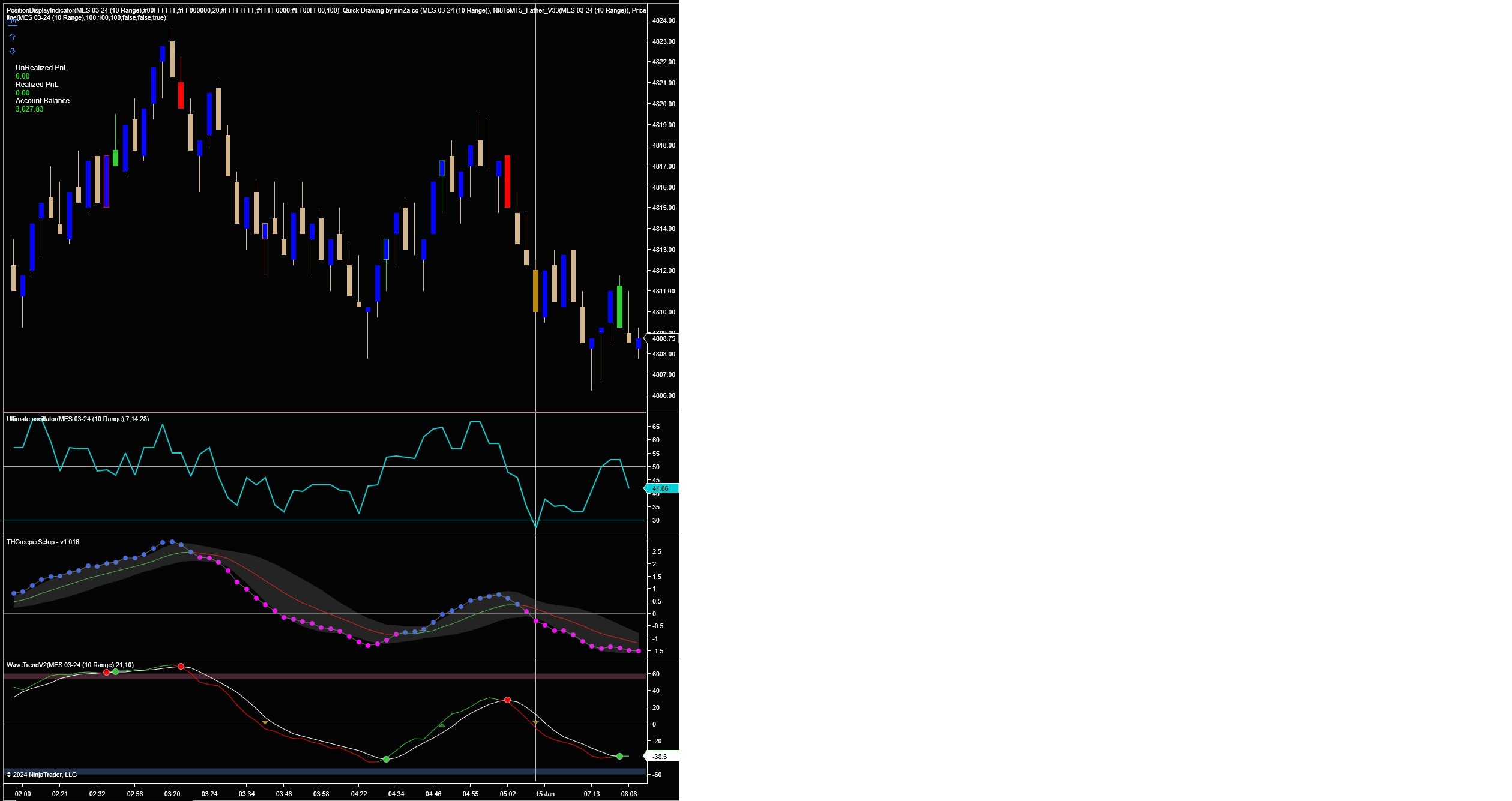Click the blue down arrow icon
The image size is (1512, 801).
click(12, 51)
